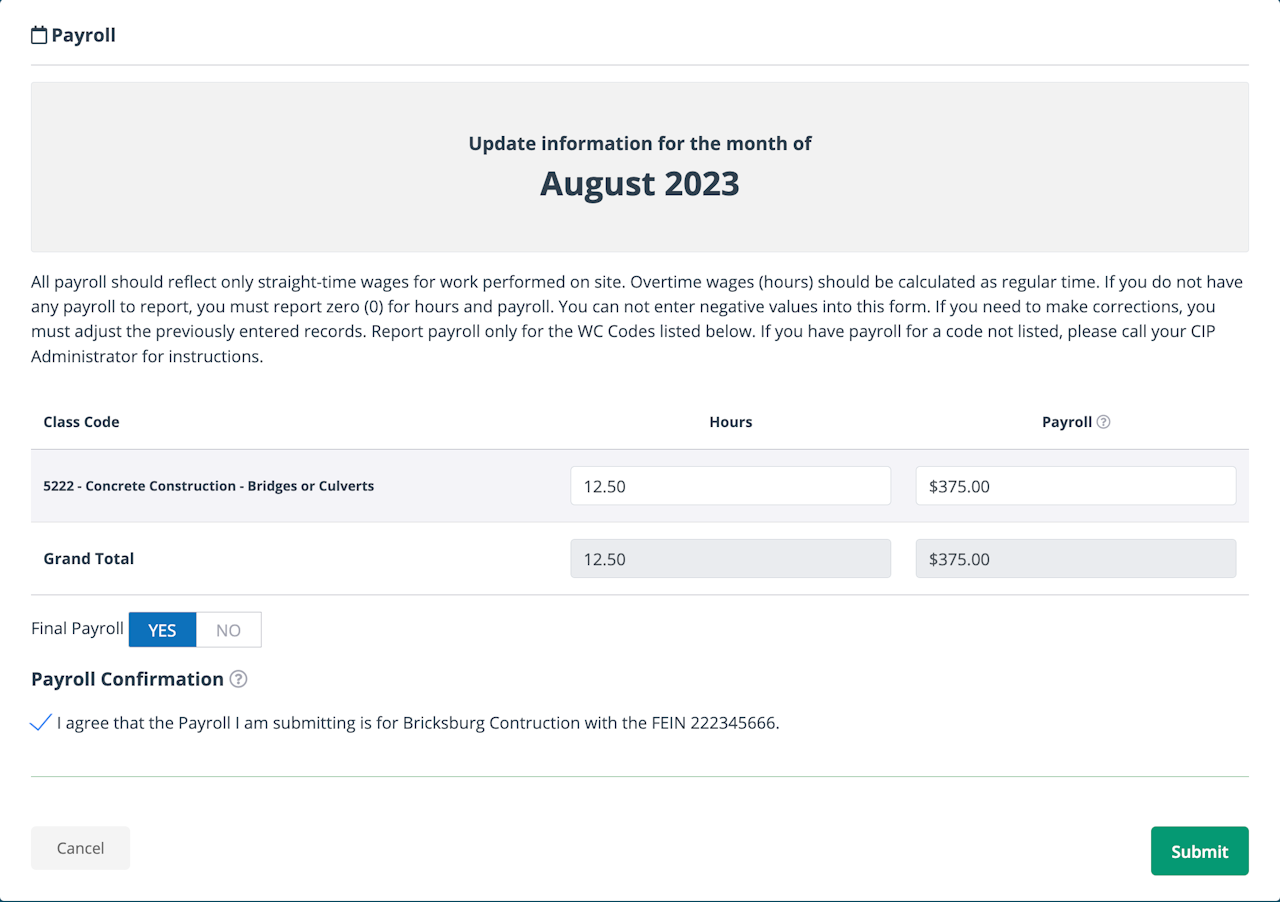This screenshot has width=1280, height=902.
Task: Click the Grand Total payroll amount field
Action: [1075, 559]
